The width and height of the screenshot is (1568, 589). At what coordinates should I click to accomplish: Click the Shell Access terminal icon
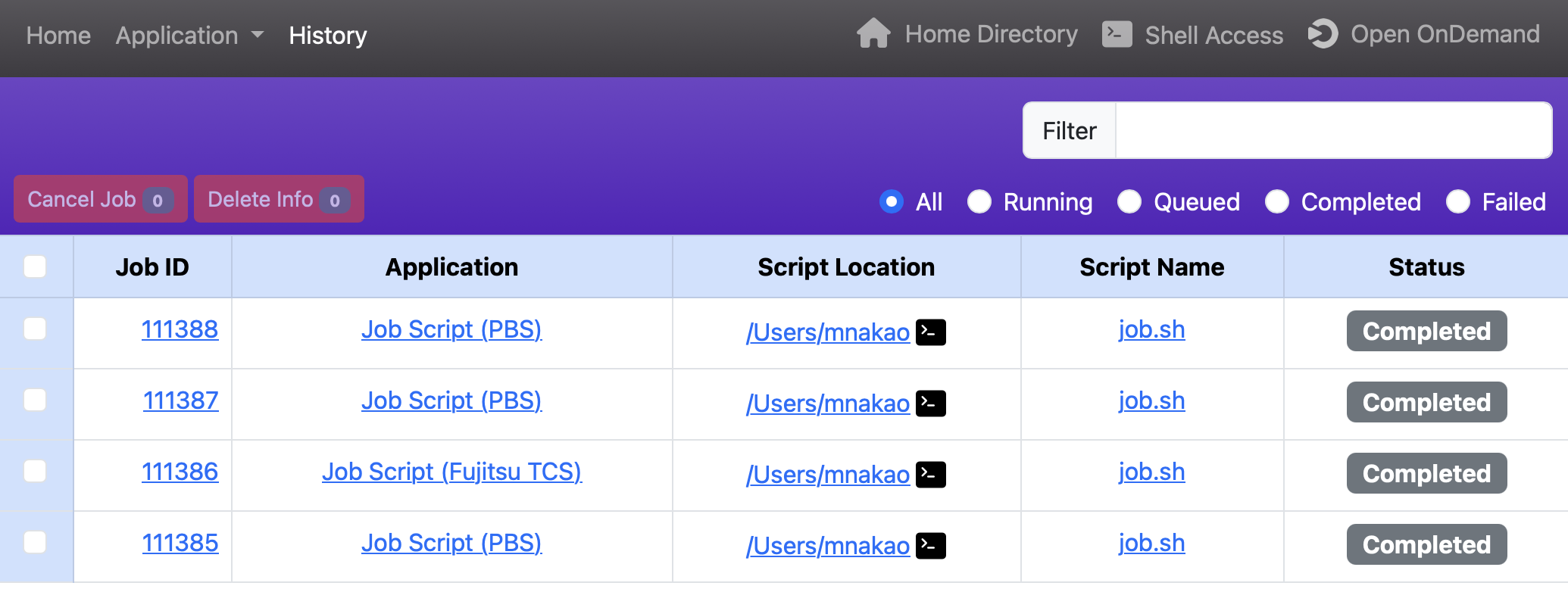[x=1117, y=34]
